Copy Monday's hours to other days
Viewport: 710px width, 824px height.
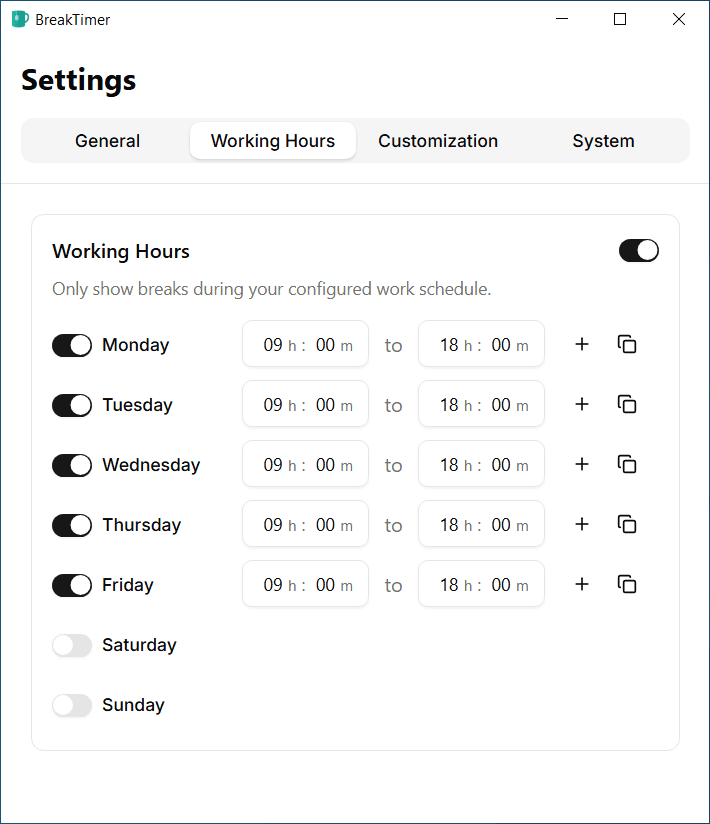pyautogui.click(x=627, y=344)
